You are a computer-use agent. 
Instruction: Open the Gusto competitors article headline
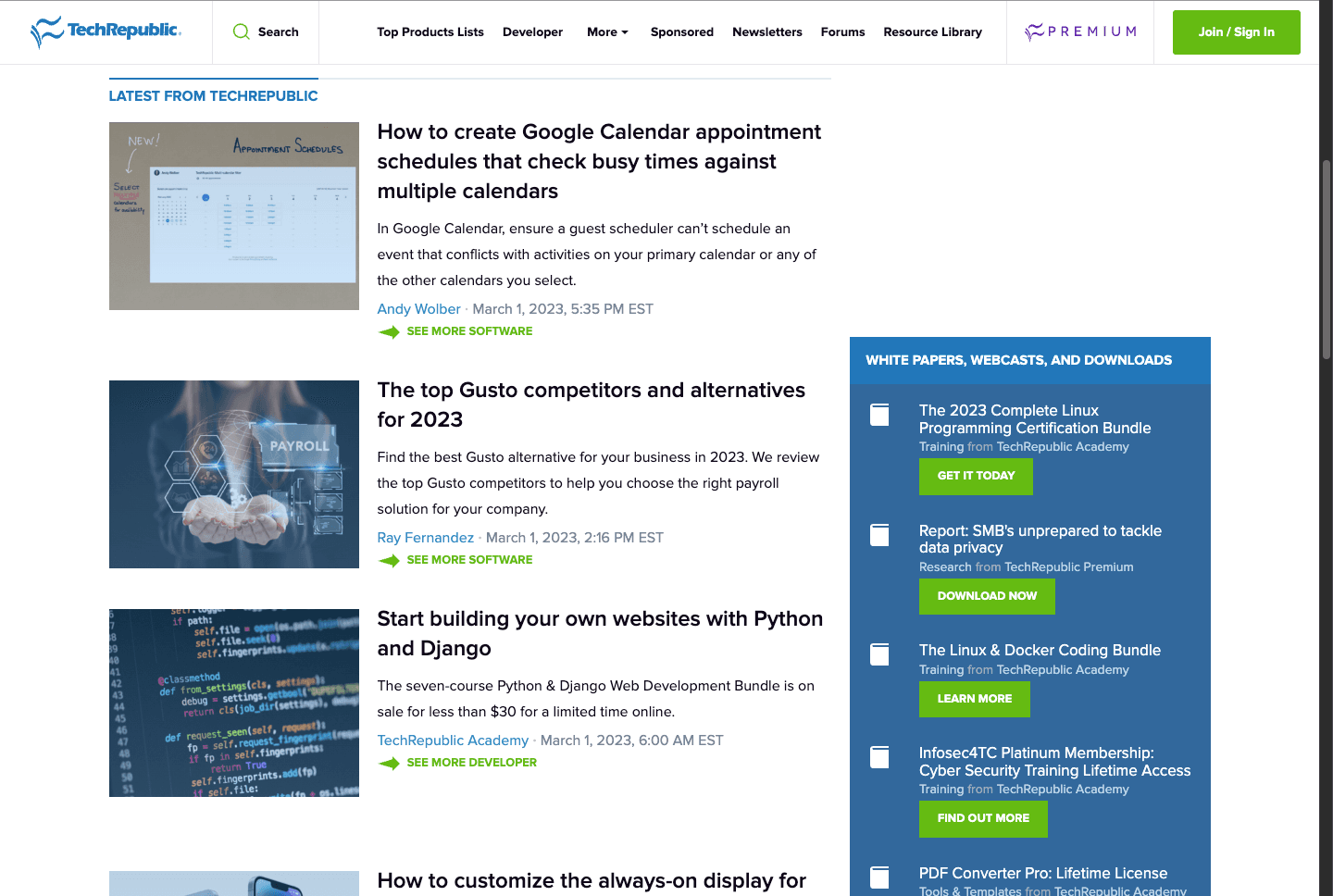pos(591,405)
